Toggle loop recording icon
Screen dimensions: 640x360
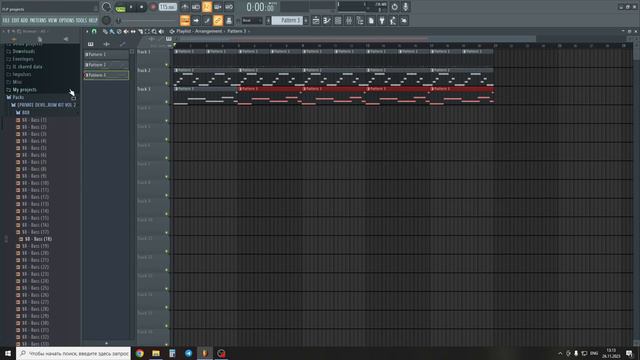(229, 7)
